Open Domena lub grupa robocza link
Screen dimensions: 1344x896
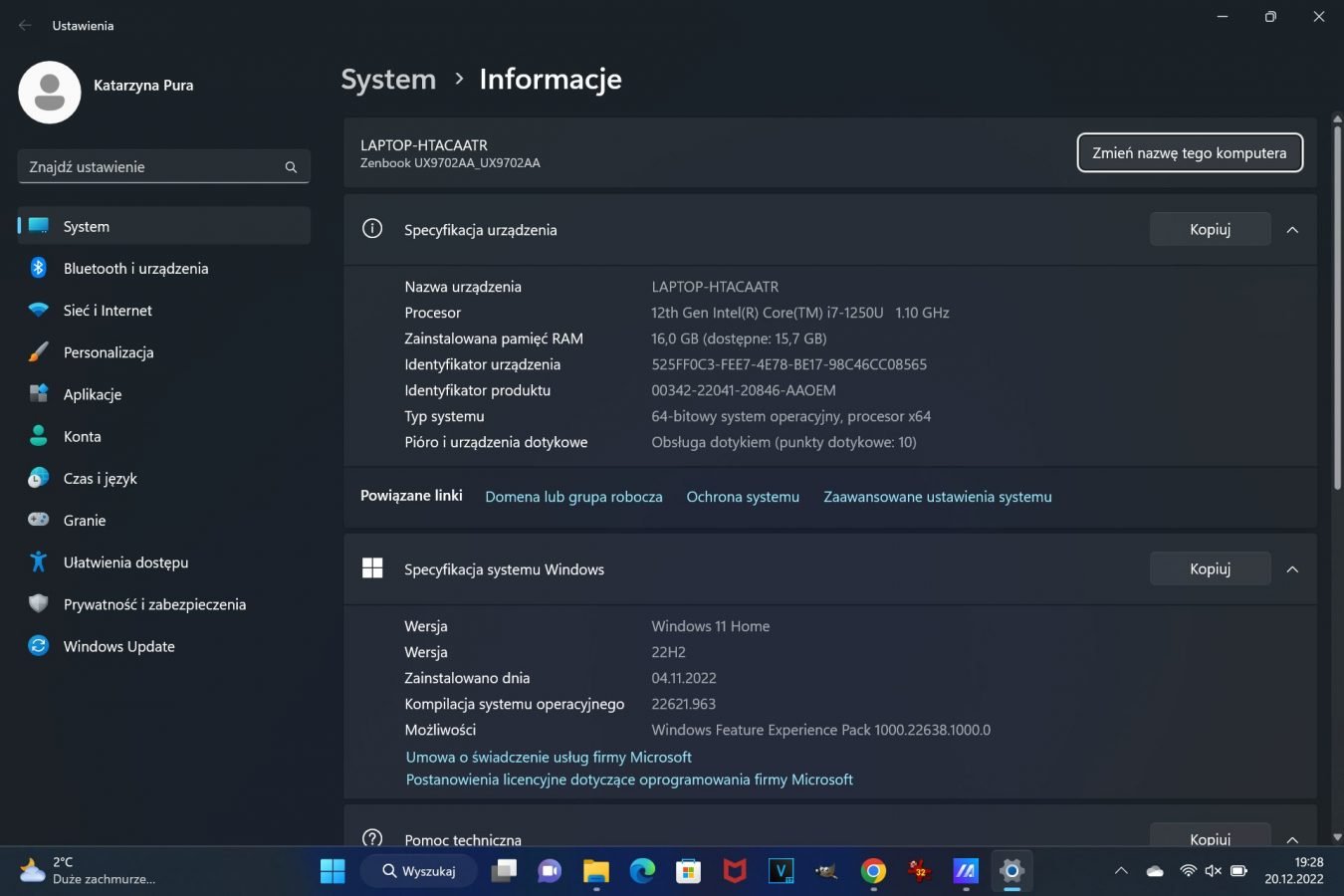[573, 497]
